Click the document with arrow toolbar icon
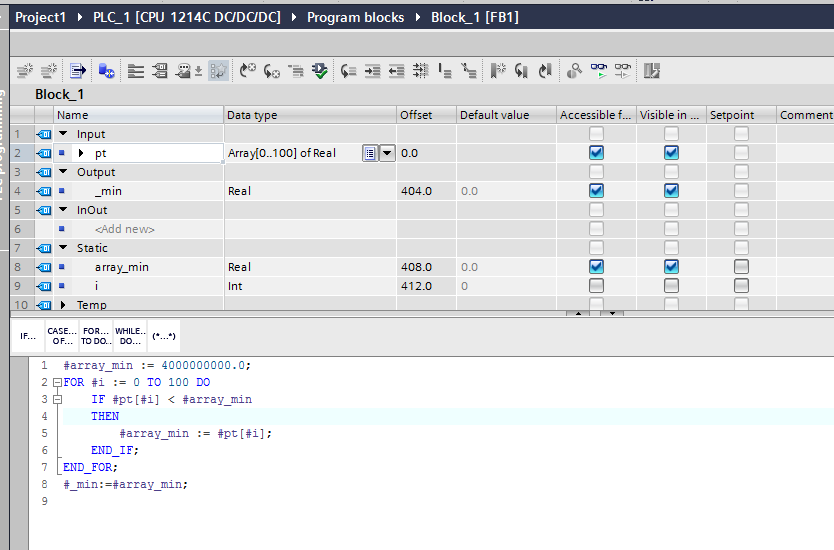The height and width of the screenshot is (550, 834). coord(78,71)
